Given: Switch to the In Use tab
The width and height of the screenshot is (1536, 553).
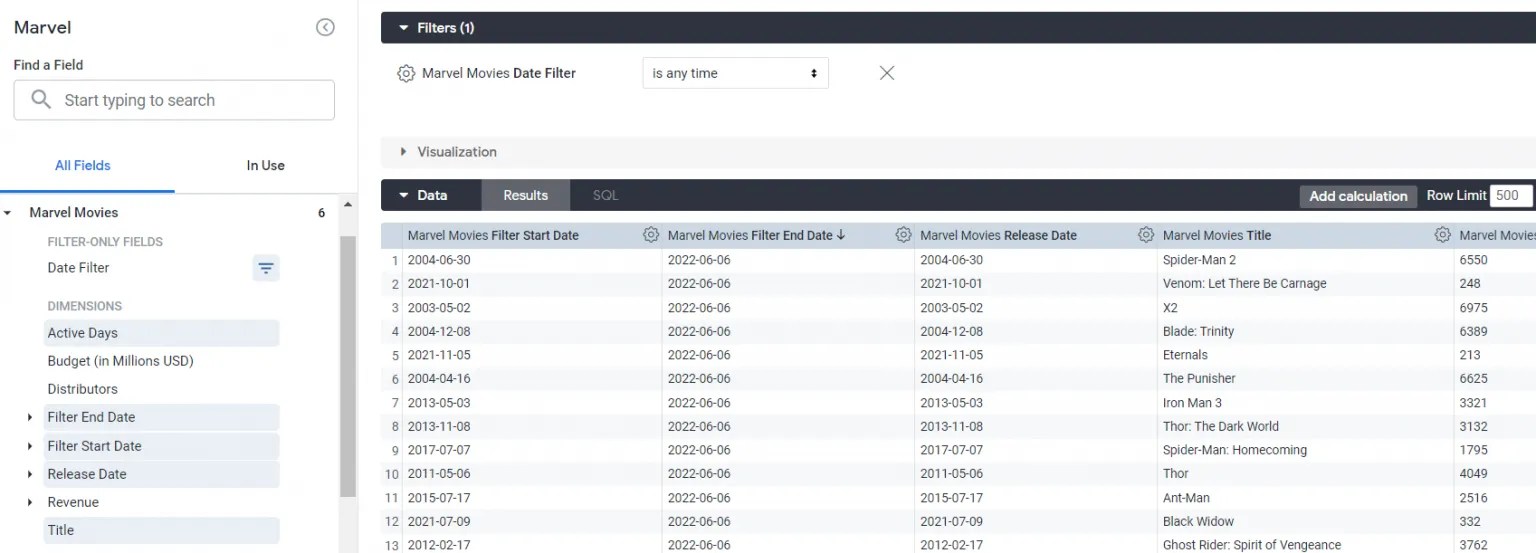Looking at the screenshot, I should (265, 166).
